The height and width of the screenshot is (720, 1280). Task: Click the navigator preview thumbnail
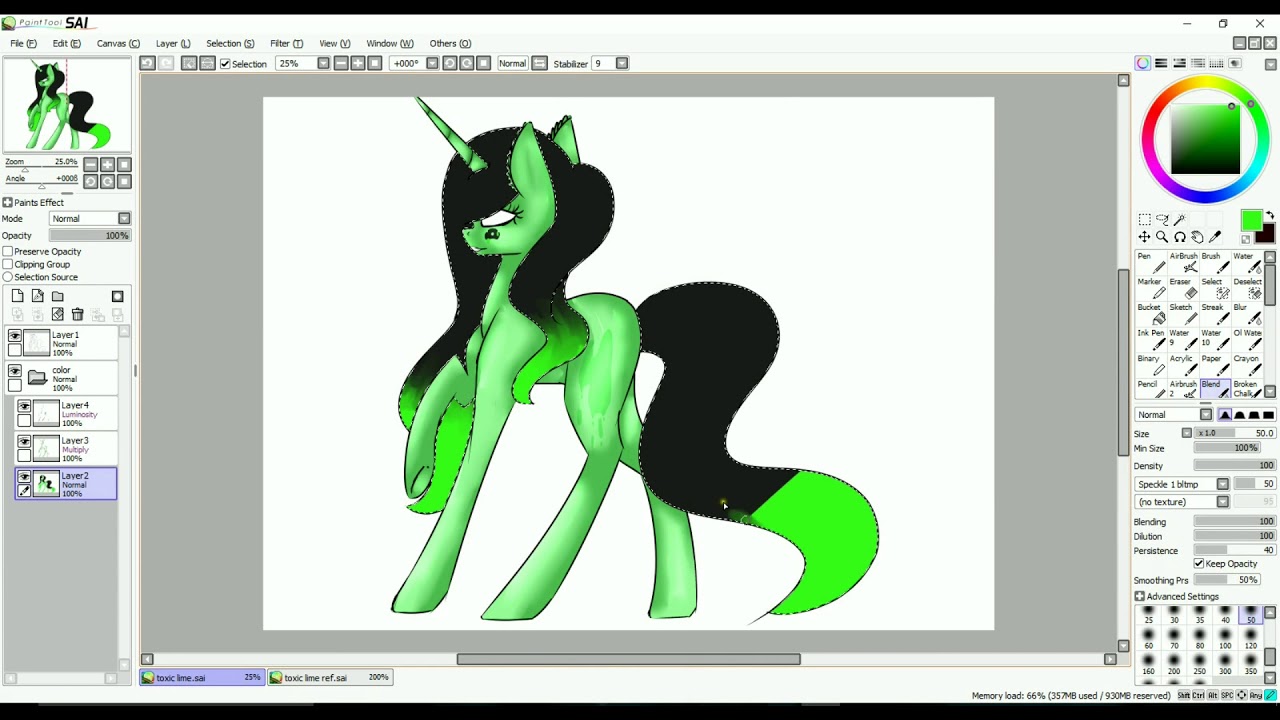click(66, 105)
